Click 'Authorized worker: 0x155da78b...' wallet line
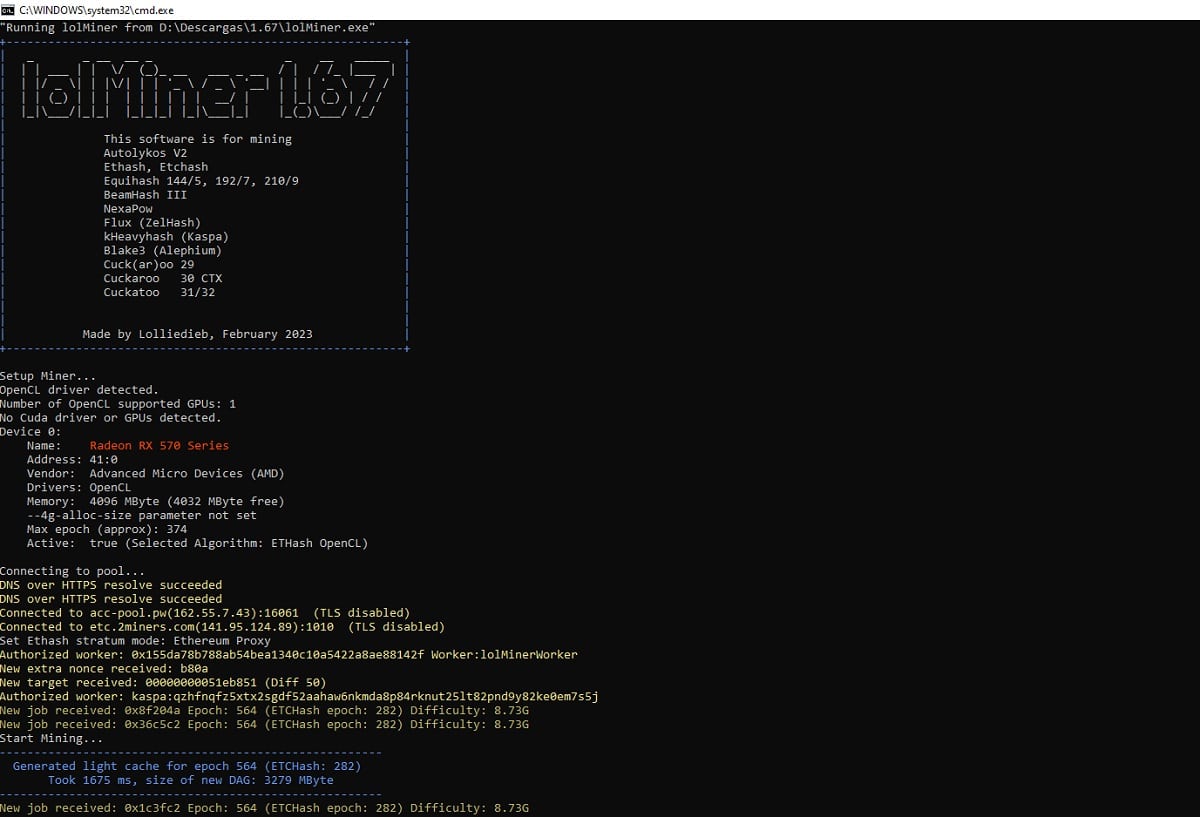 (288, 655)
